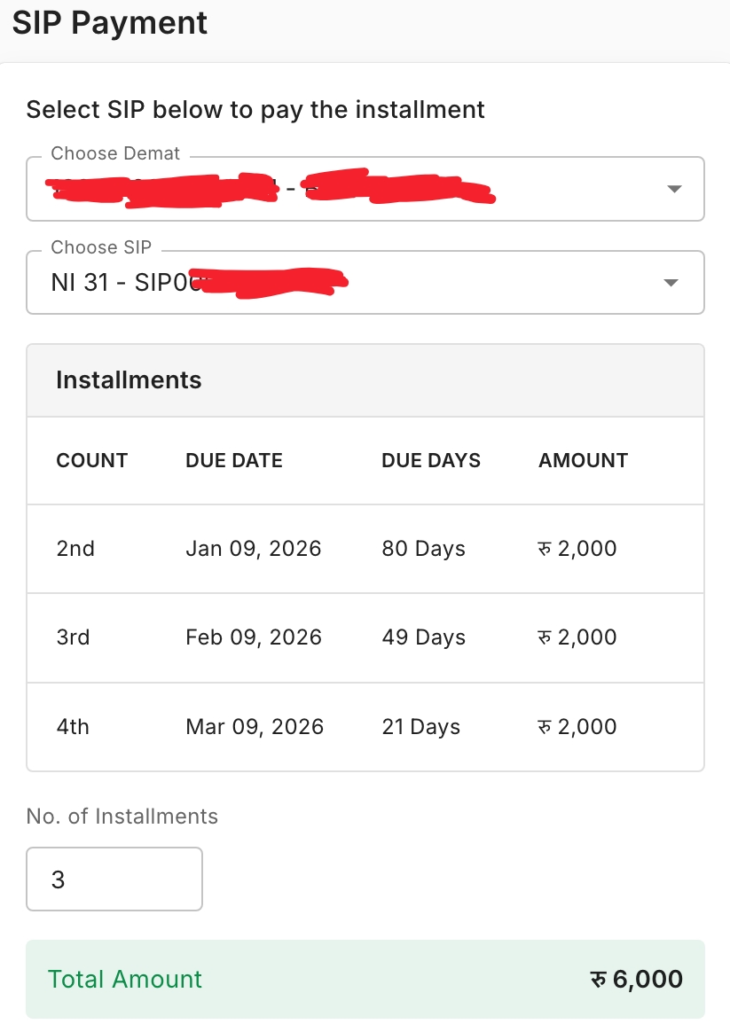Click the No. of Installments input box
This screenshot has height=1024, width=730.
[114, 879]
